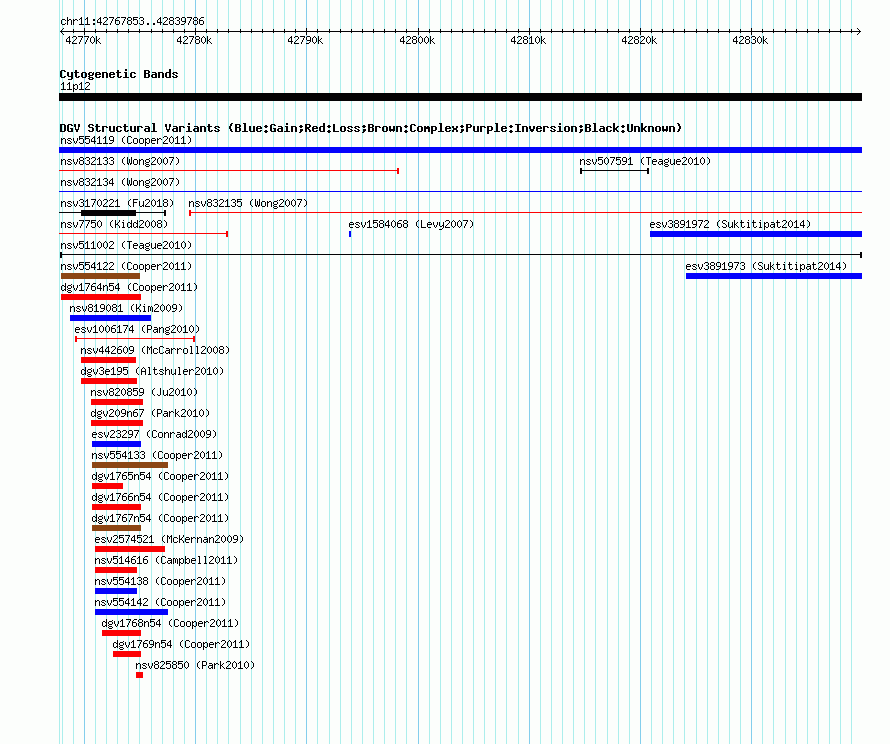This screenshot has height=744, width=890.
Task: Click the chr11:42767853..42839786 coordinates text
Action: pyautogui.click(x=132, y=21)
